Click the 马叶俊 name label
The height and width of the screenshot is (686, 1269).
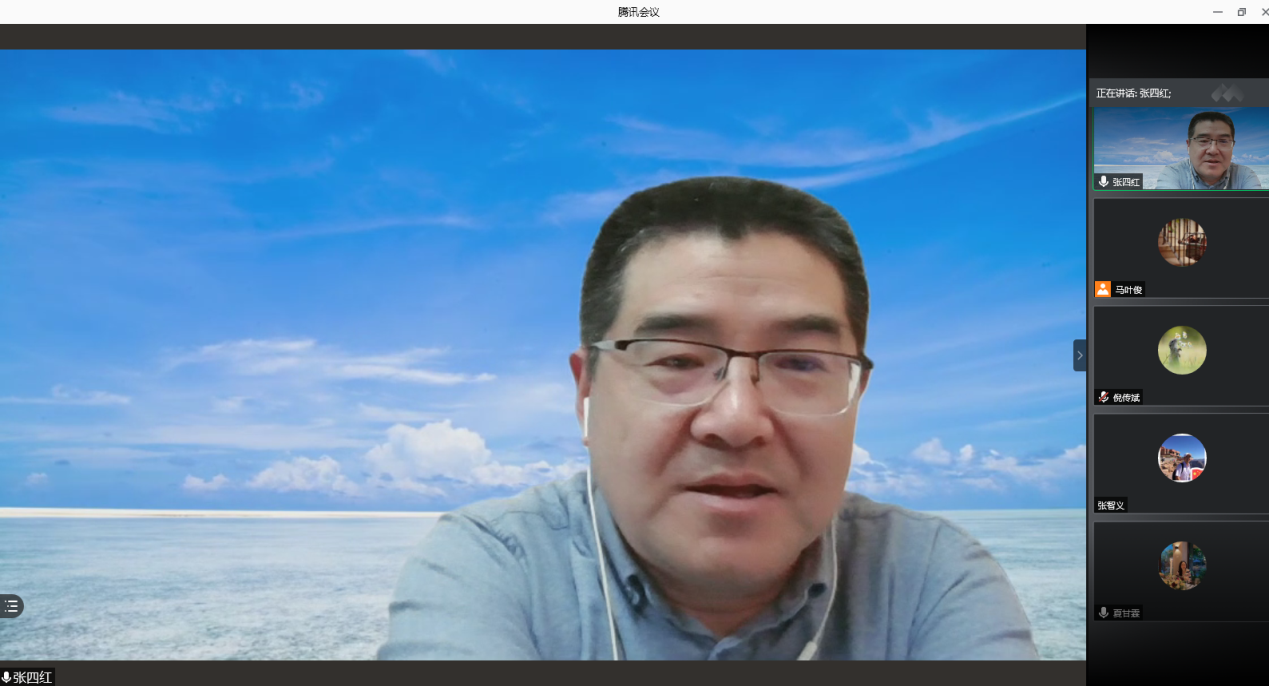point(1128,290)
